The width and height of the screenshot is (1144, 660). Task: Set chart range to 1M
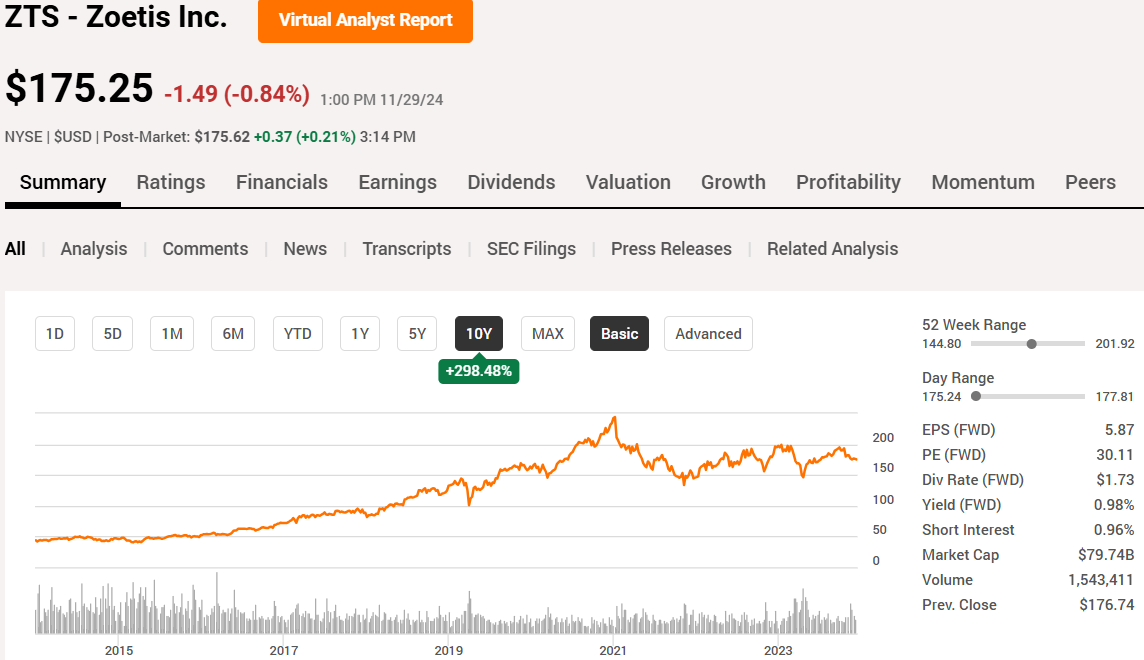(x=172, y=334)
